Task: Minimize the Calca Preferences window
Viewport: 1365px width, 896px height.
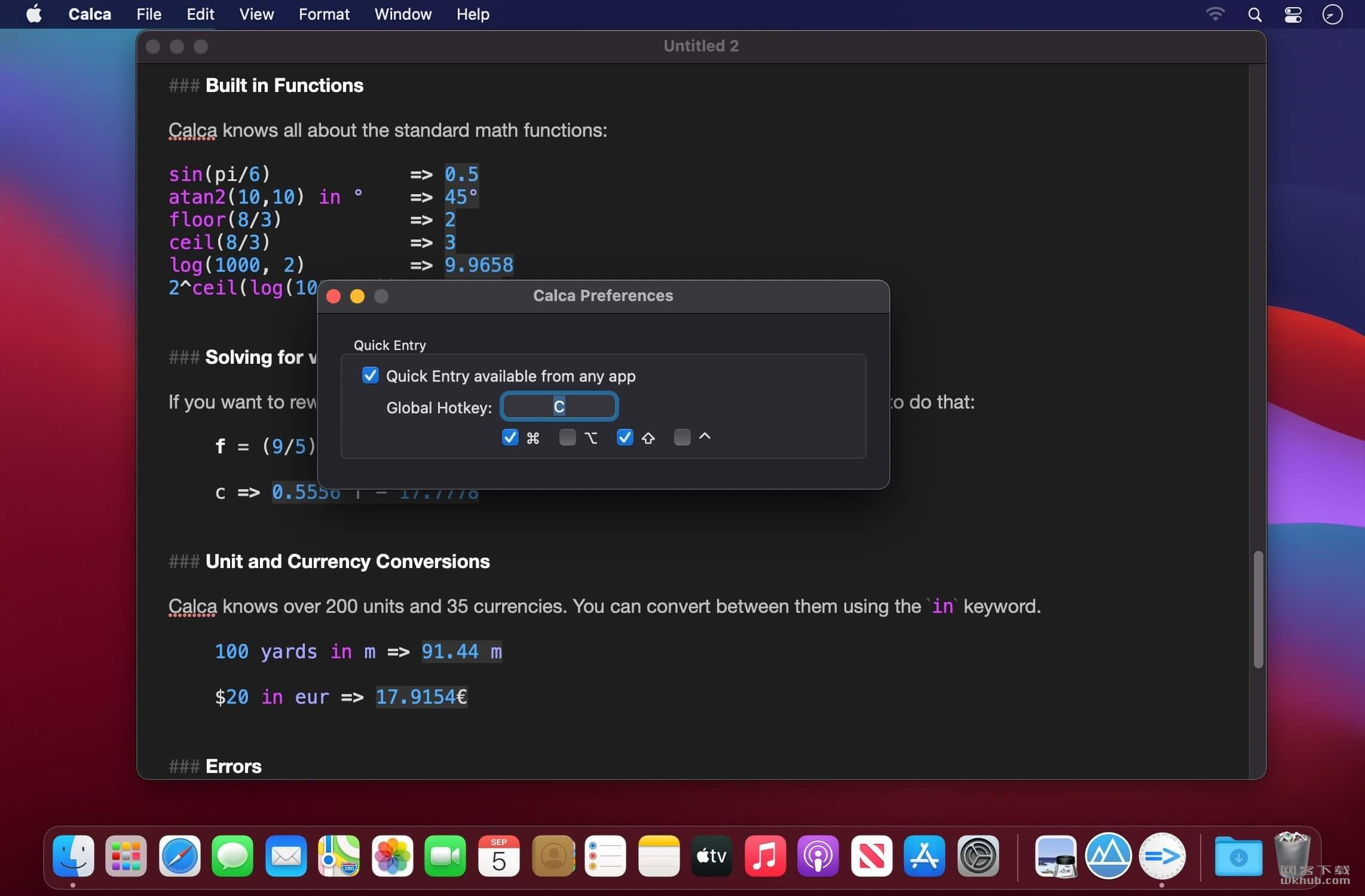Action: [357, 296]
